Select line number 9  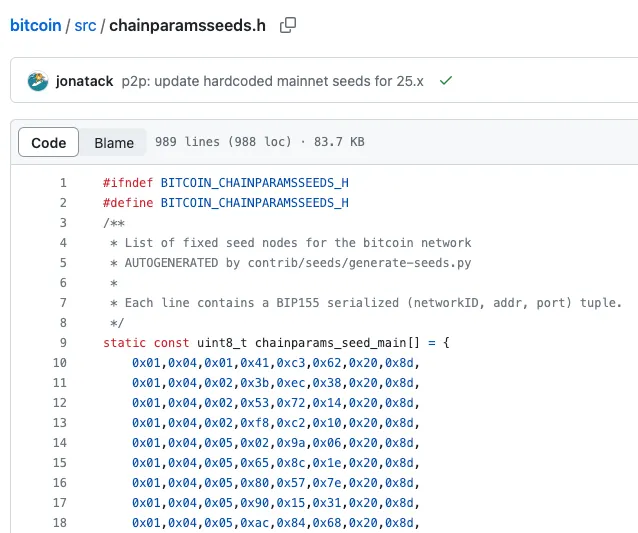(63, 343)
